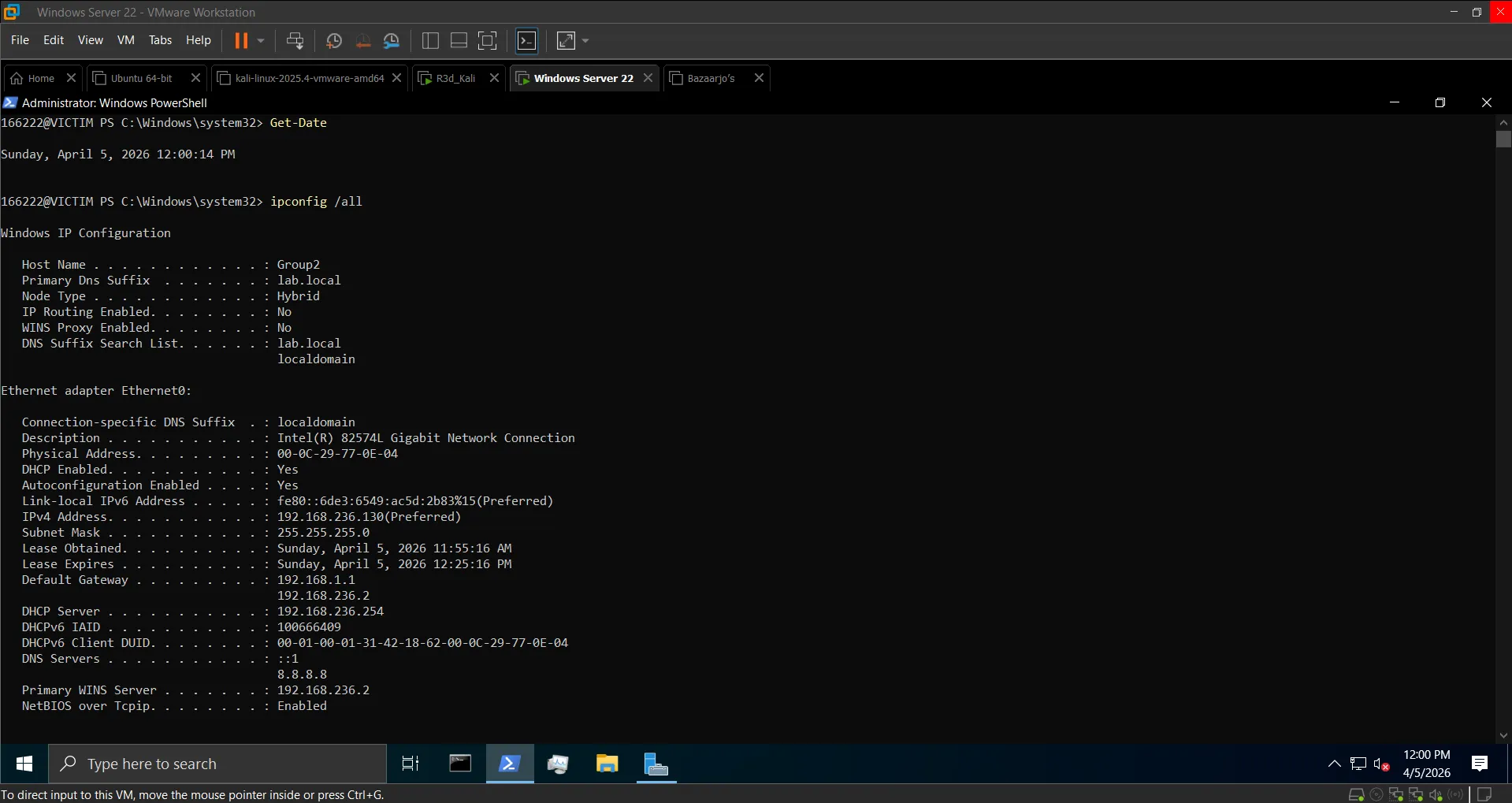Send Ctrl+Alt+Del to the VM
This screenshot has width=1512, height=803.
pyautogui.click(x=295, y=40)
